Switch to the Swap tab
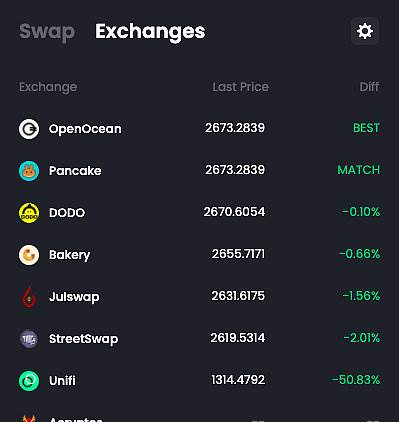Screen dimensions: 399x422 click(47, 32)
